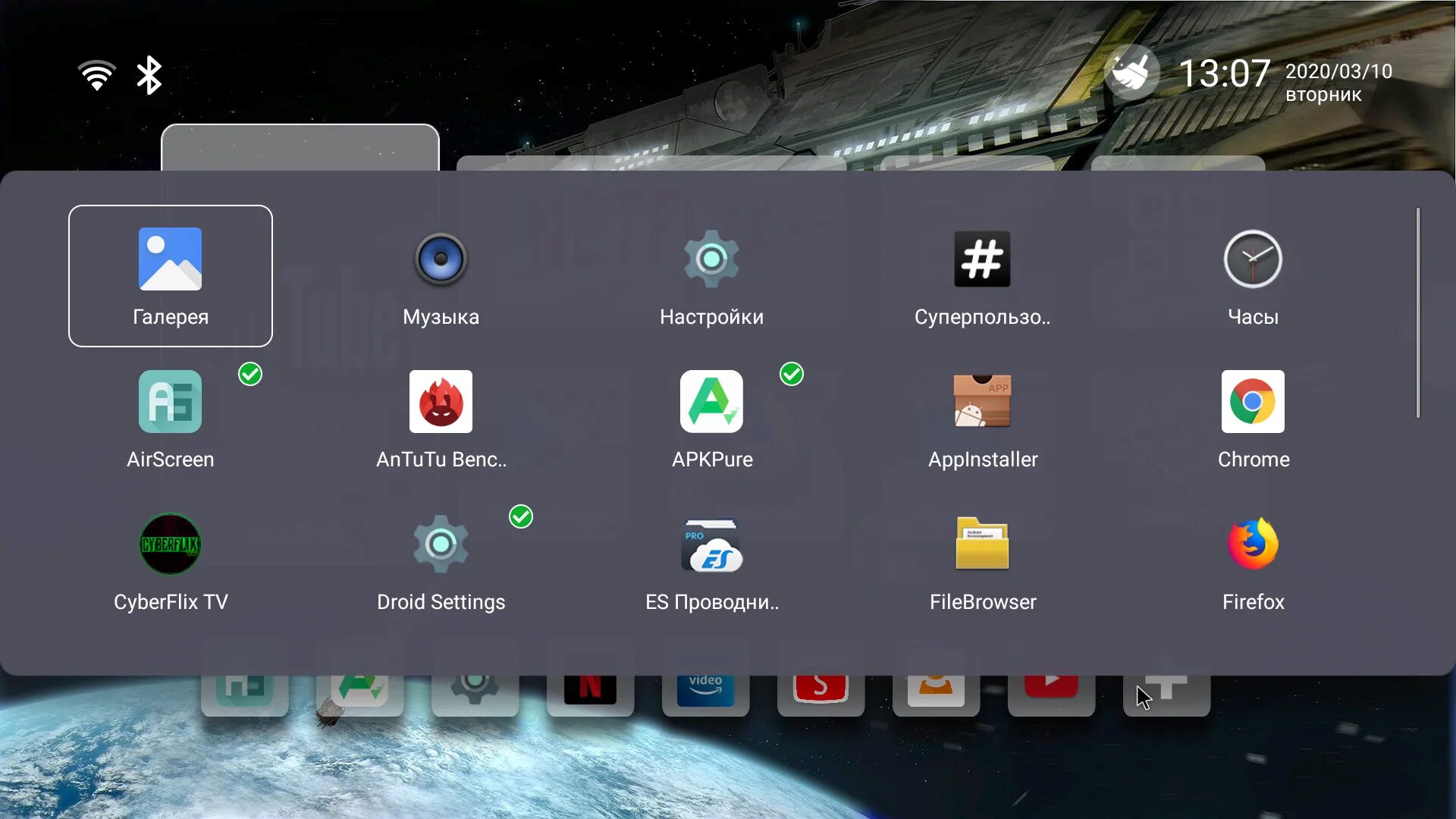Click the app list scrollbar

(1417, 312)
